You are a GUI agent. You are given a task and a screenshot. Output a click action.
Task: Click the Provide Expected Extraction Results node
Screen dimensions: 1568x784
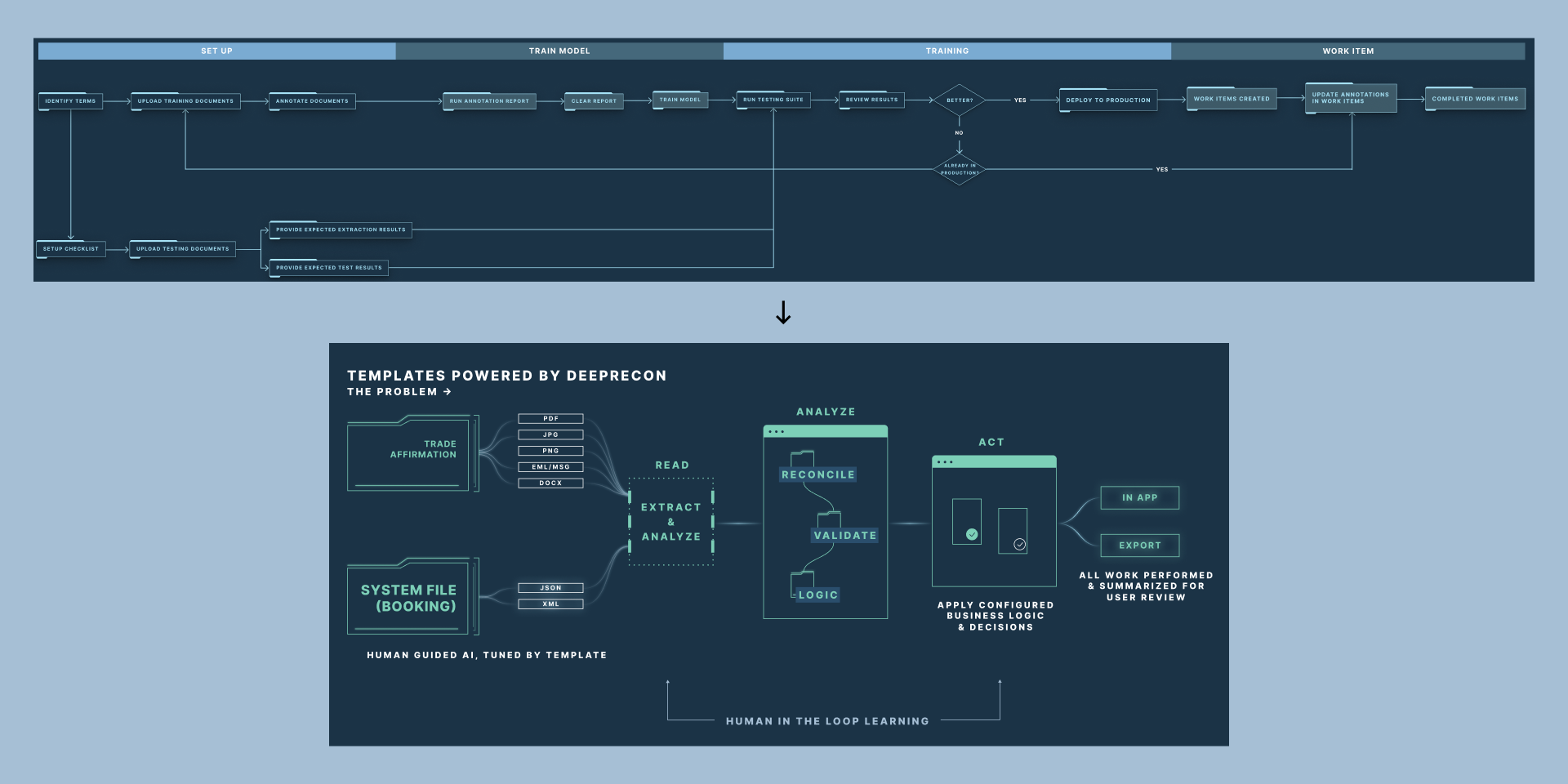[341, 230]
